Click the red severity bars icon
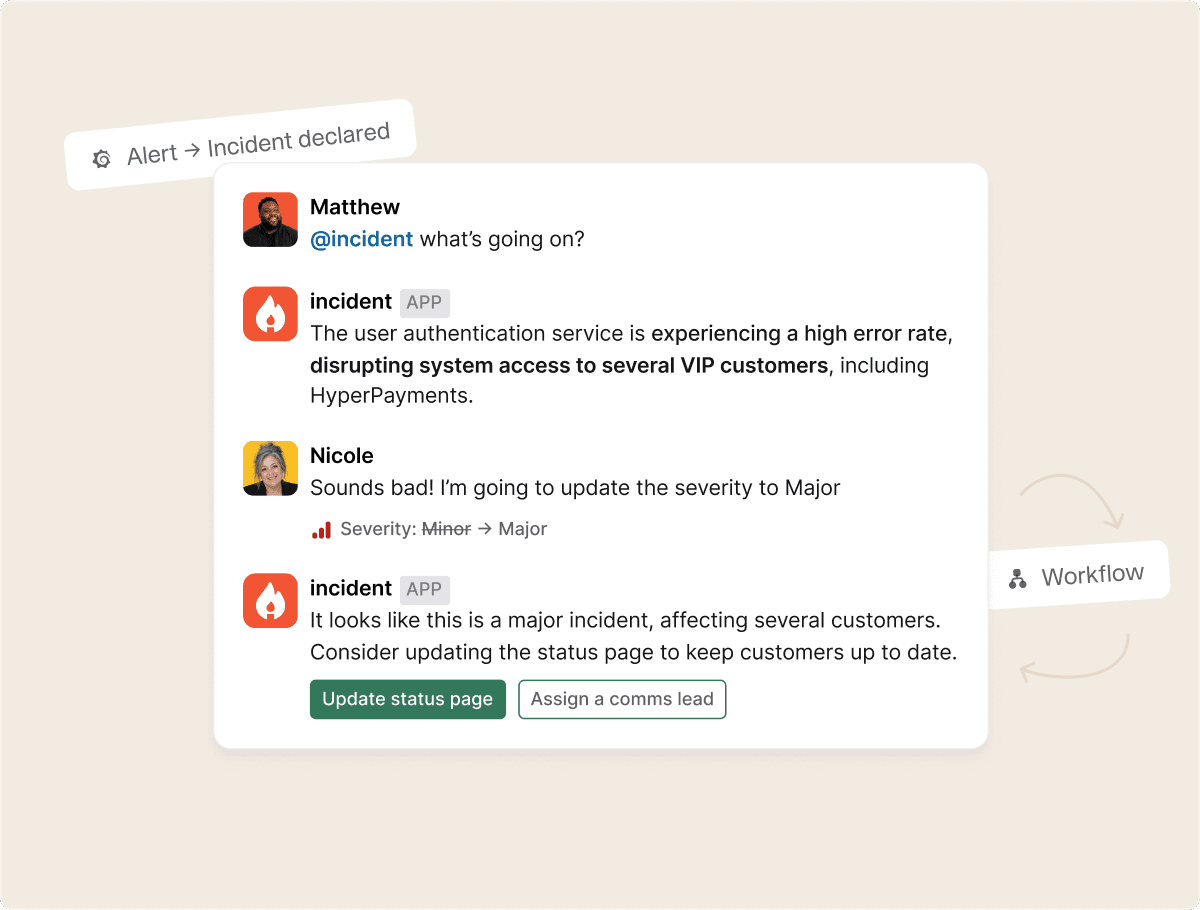The image size is (1200, 910). point(321,529)
